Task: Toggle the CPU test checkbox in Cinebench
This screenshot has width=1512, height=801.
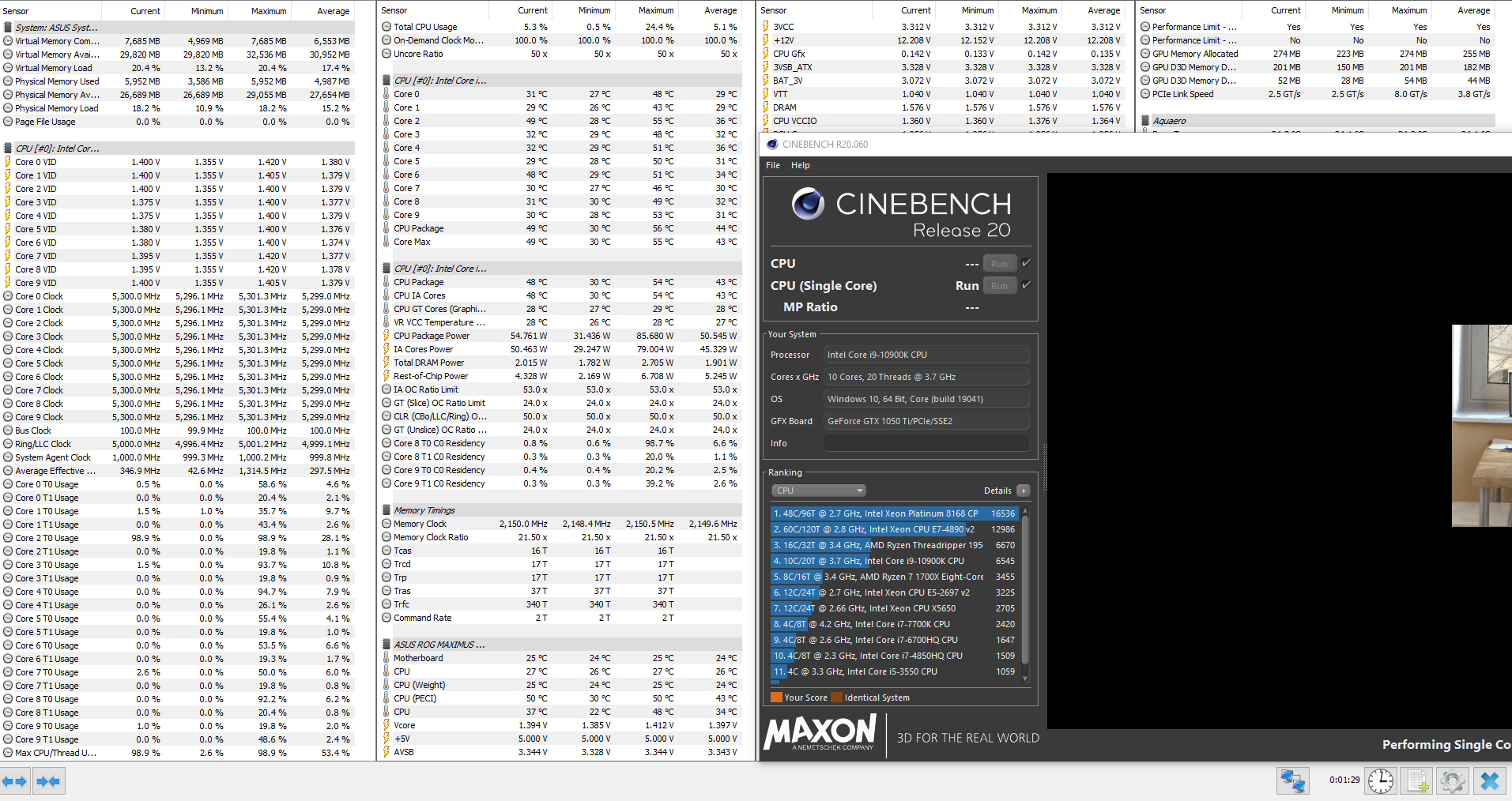Action: (x=1026, y=263)
